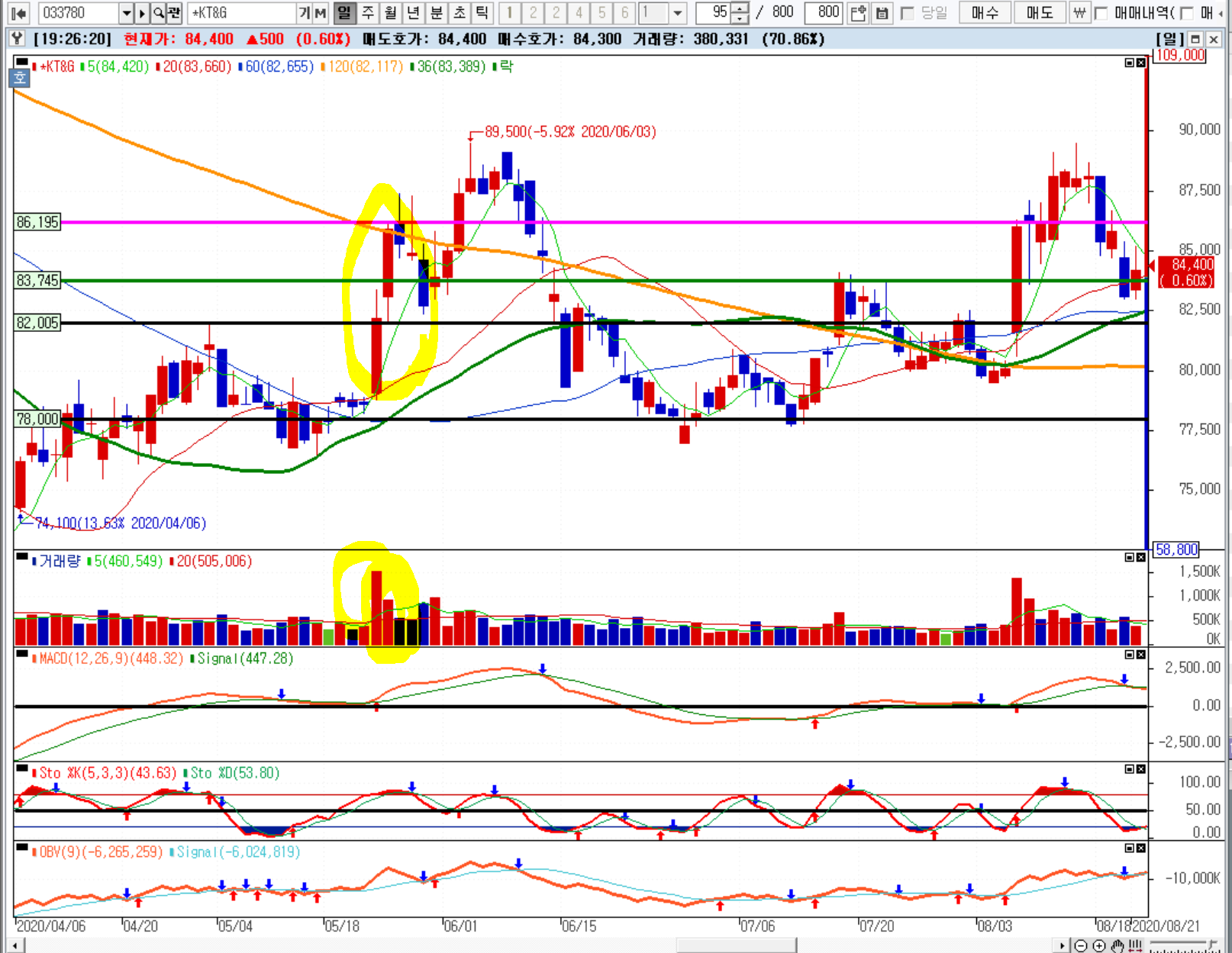
Task: Click the 매수 buy button
Action: (985, 13)
